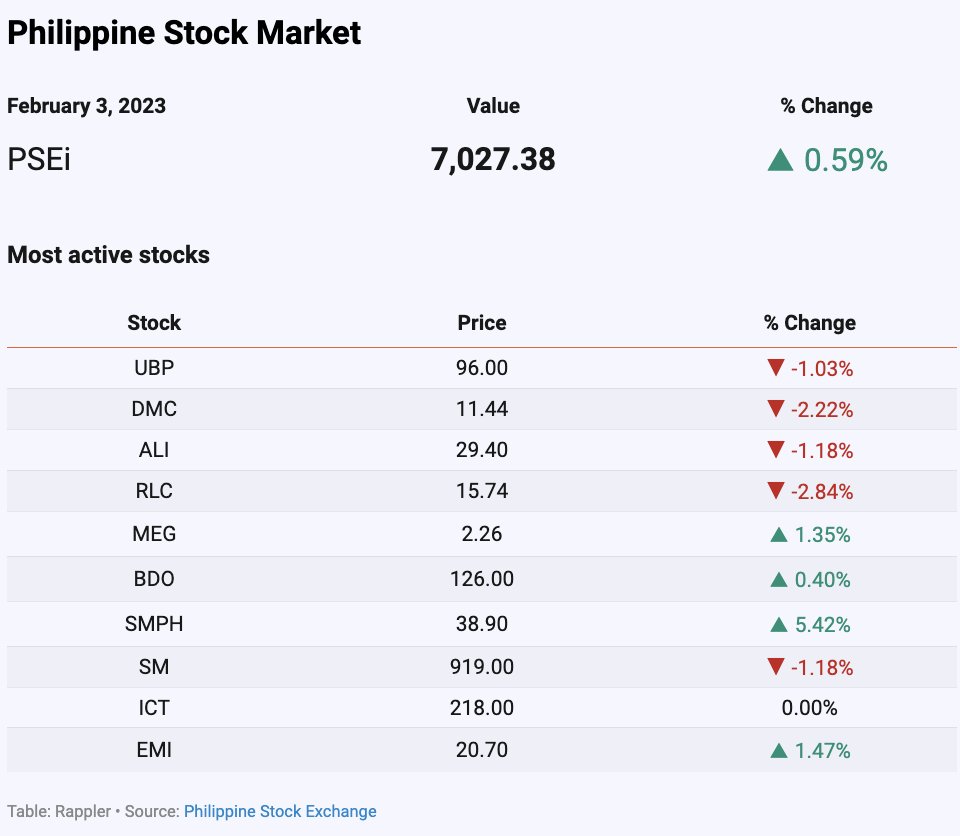Click the February 3, 2023 date label

[x=86, y=106]
